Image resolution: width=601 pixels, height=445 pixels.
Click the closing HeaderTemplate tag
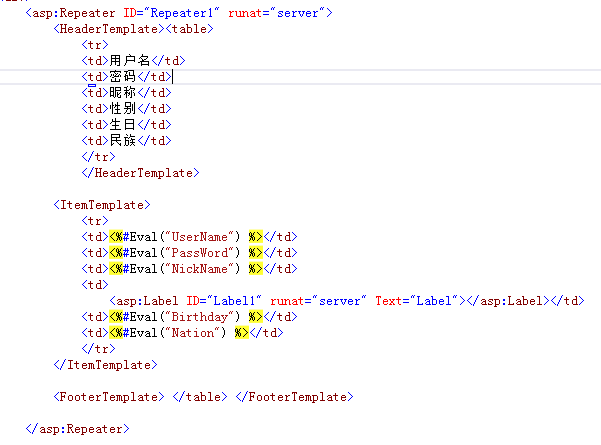tap(140, 173)
